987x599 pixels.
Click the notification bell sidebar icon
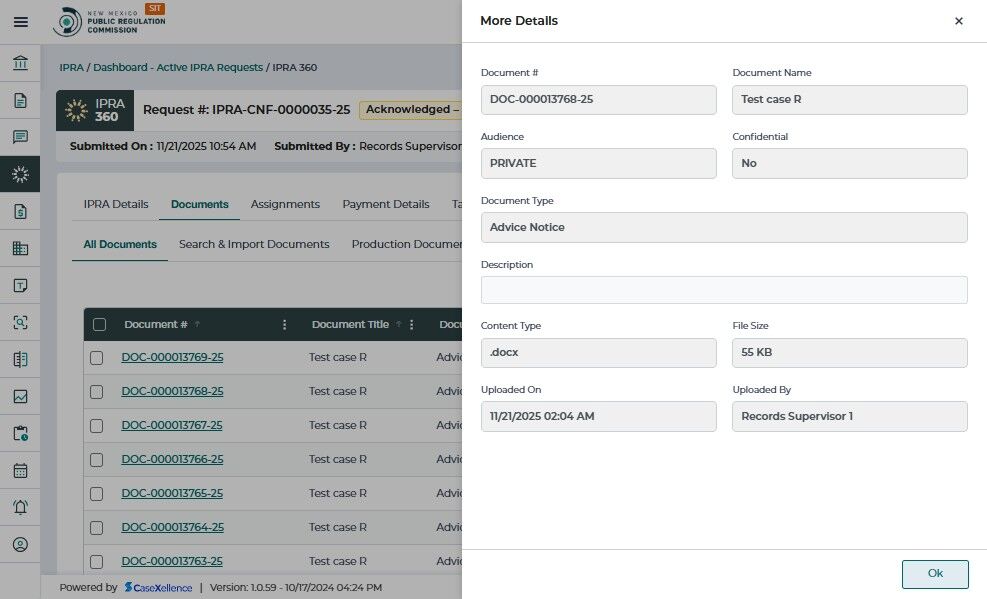point(20,507)
